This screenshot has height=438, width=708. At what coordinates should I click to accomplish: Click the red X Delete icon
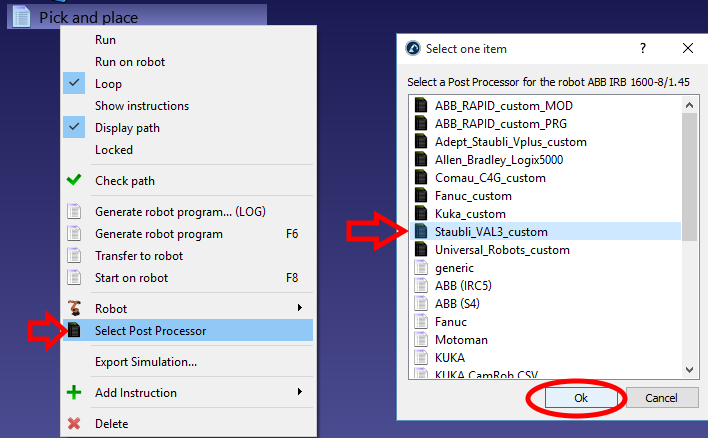coord(74,423)
